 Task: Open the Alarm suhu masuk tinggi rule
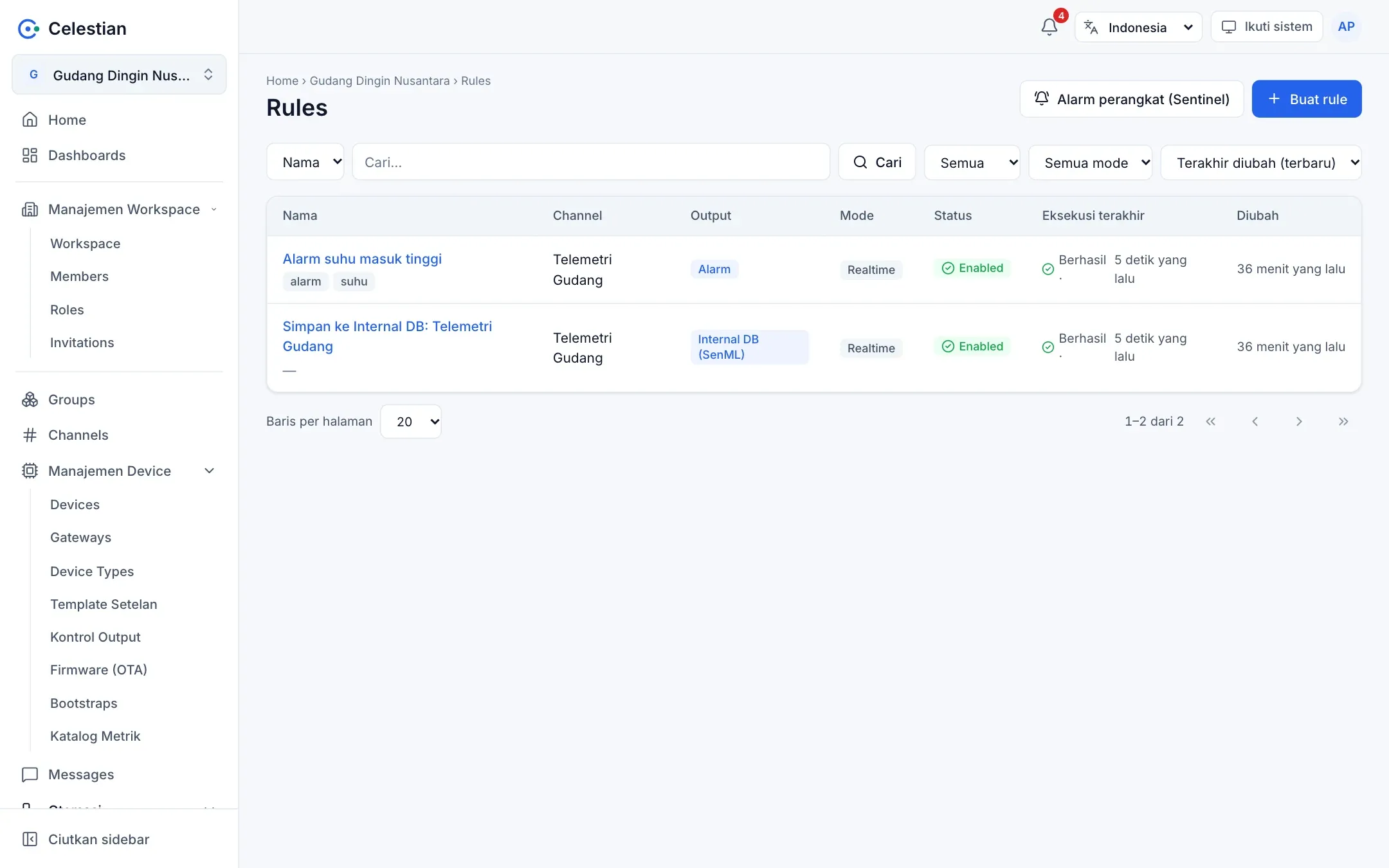tap(362, 258)
